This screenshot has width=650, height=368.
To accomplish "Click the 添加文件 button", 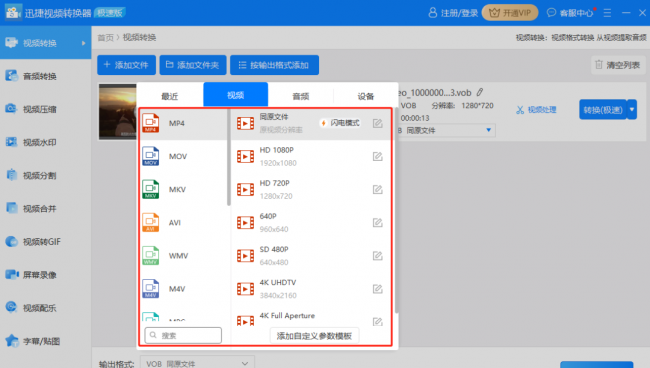I will coord(126,65).
